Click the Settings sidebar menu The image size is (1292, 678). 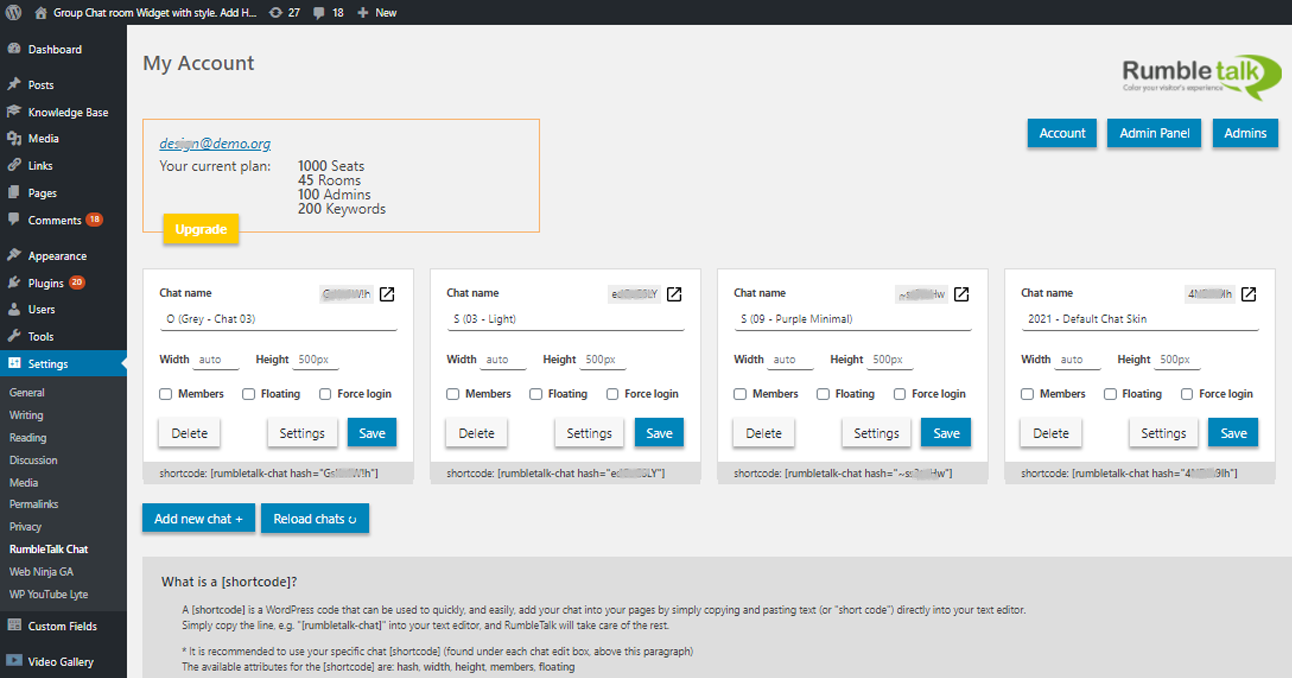point(63,364)
